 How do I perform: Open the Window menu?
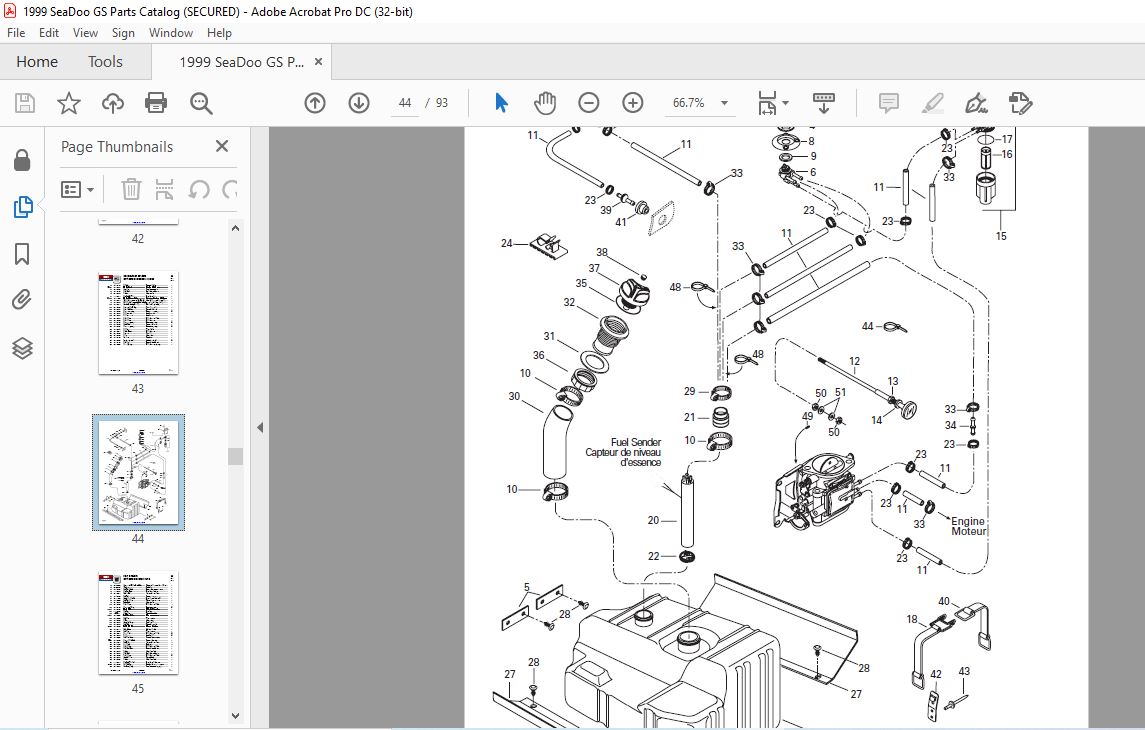coord(171,33)
